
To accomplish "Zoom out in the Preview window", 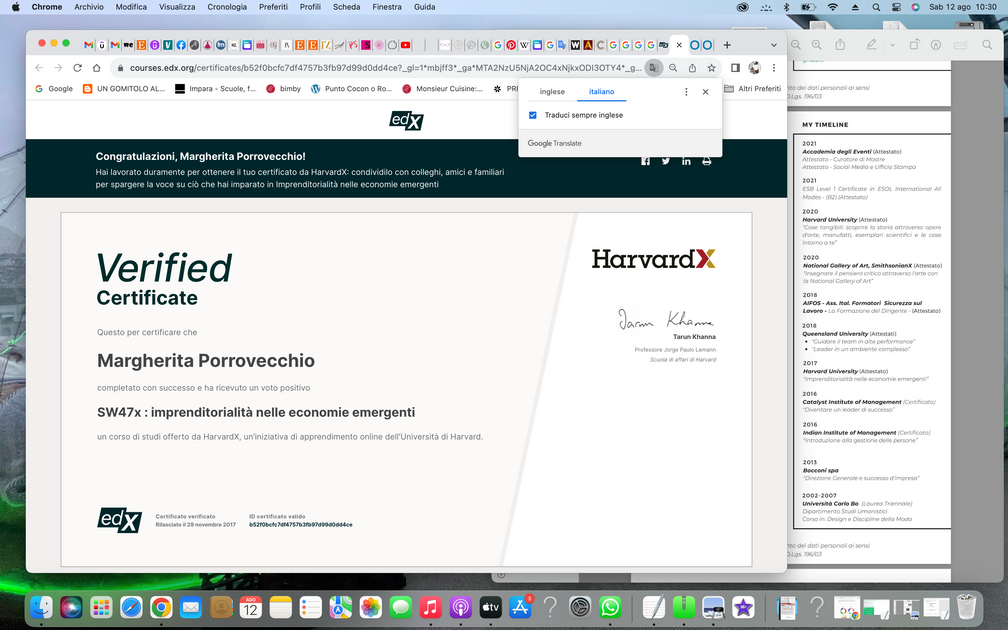I will coord(796,45).
